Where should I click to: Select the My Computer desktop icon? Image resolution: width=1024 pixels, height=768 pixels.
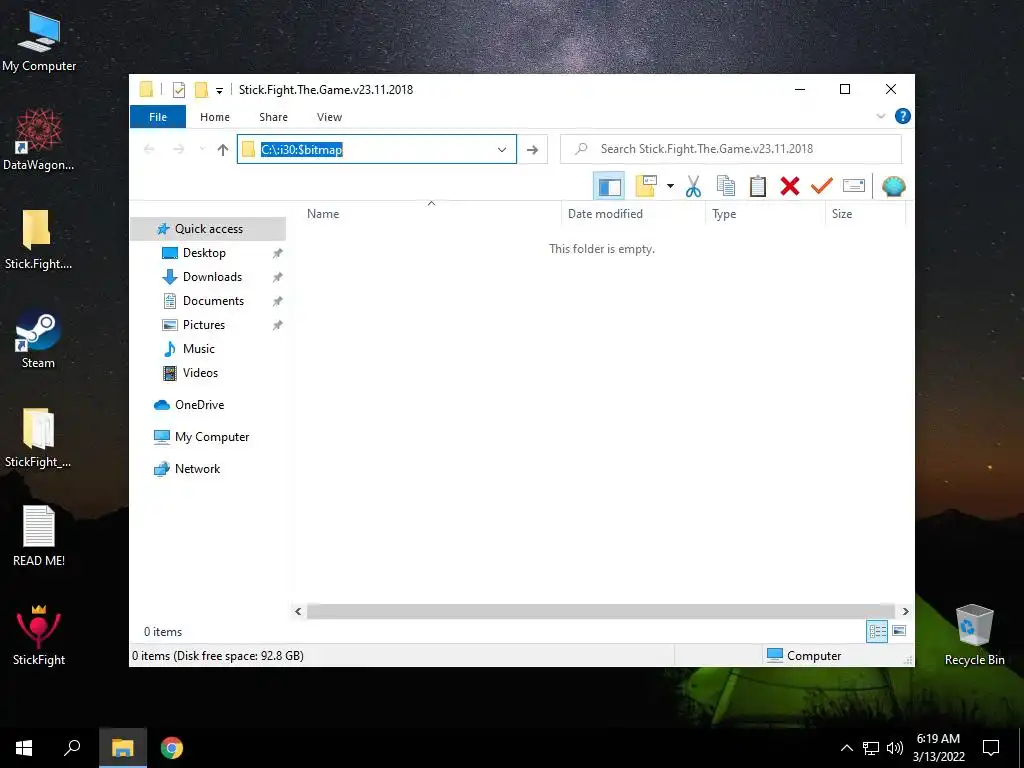39,42
